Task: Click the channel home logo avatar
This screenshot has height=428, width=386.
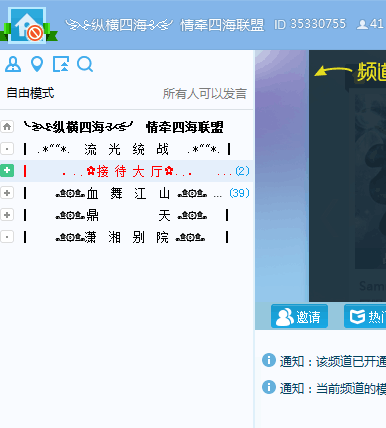Action: coord(27,26)
